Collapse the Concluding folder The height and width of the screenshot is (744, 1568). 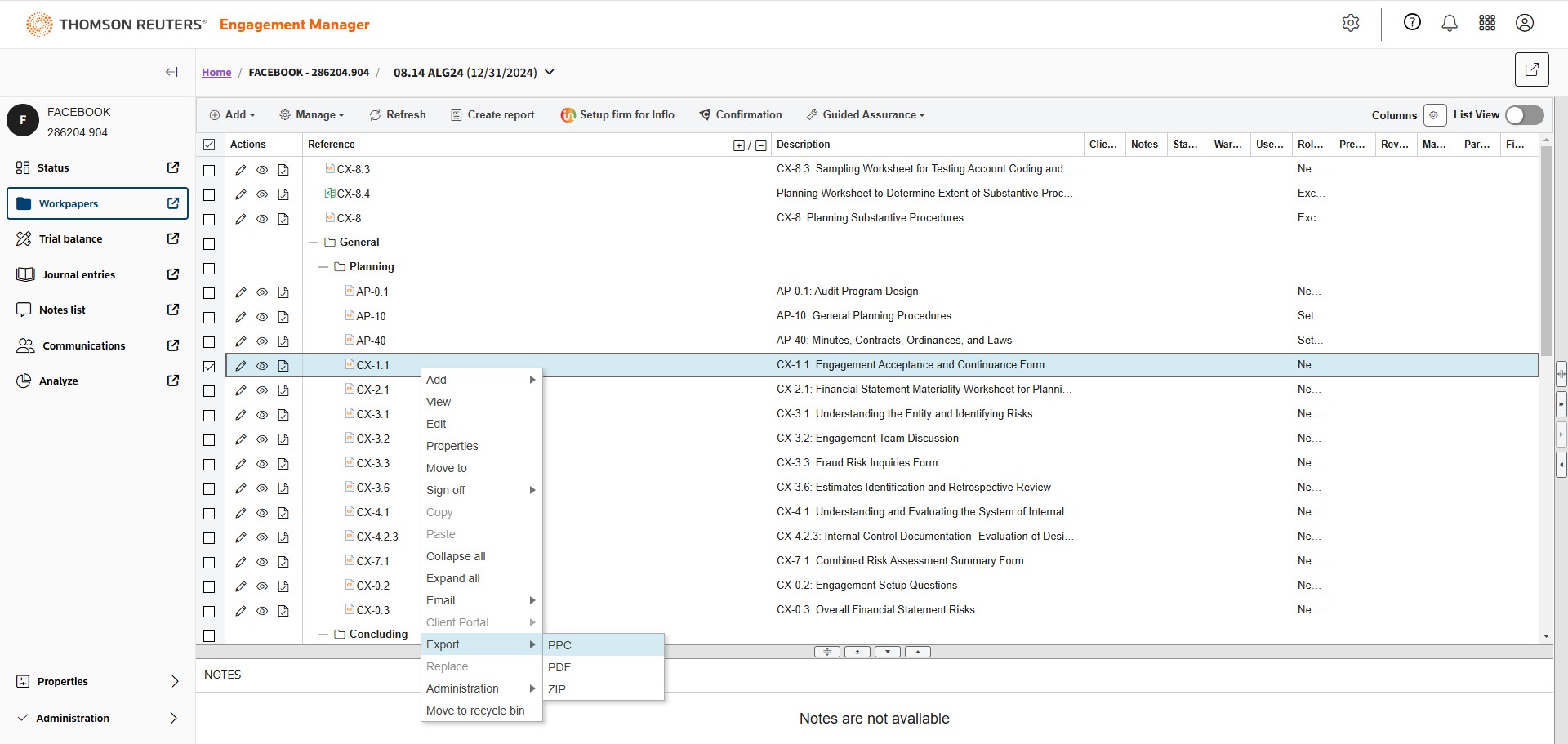(x=323, y=635)
